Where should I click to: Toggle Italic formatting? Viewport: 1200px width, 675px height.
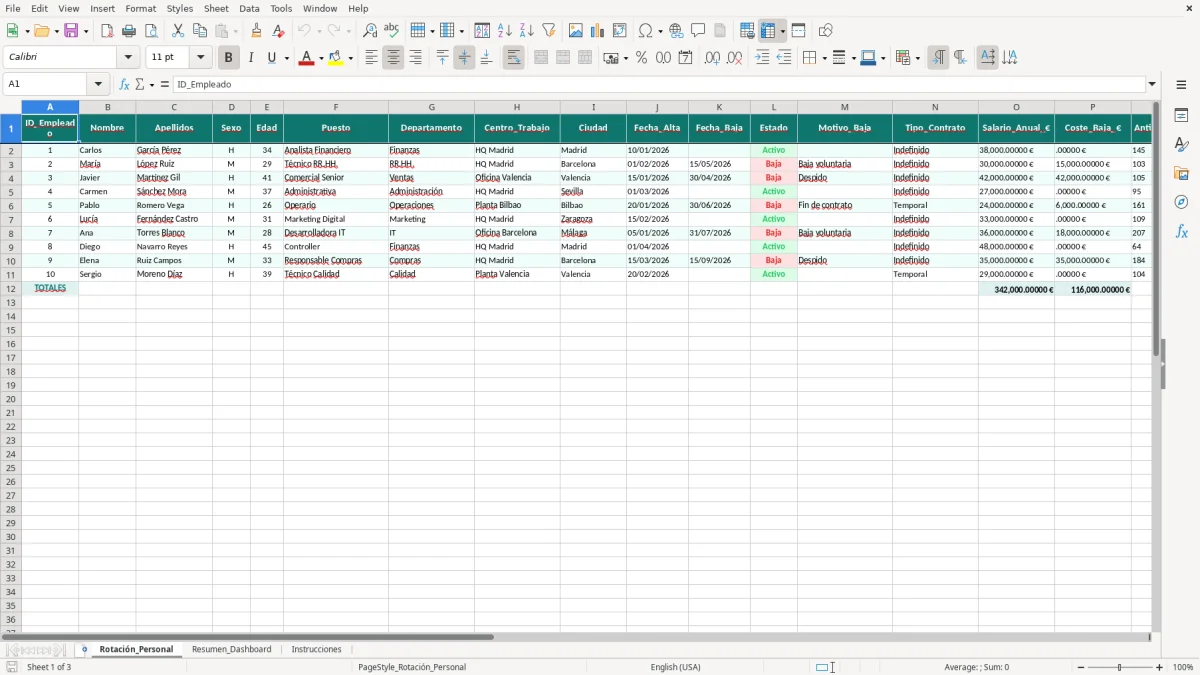251,58
